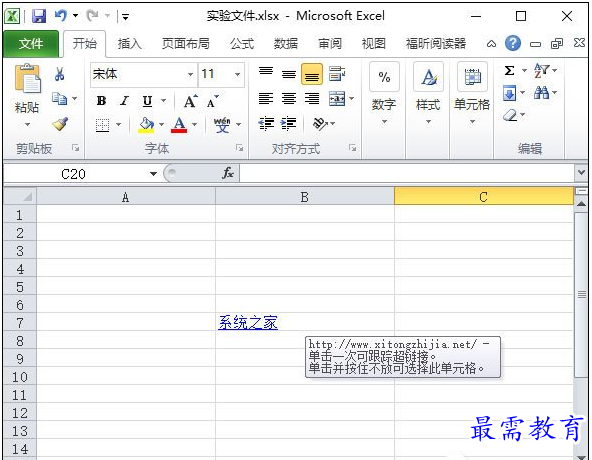The height and width of the screenshot is (460, 592).
Task: Click the Cut scissors icon
Action: [59, 74]
